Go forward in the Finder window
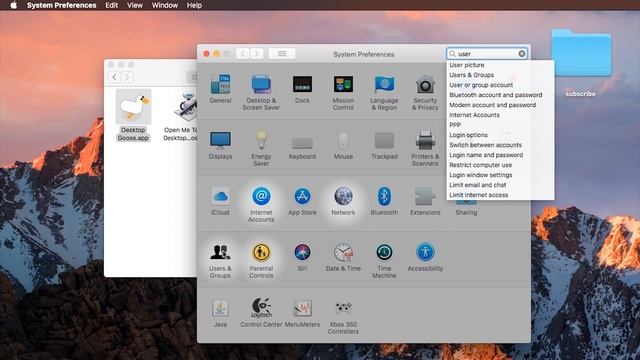Screen dimensions: 640x360 pyautogui.click(x=127, y=77)
